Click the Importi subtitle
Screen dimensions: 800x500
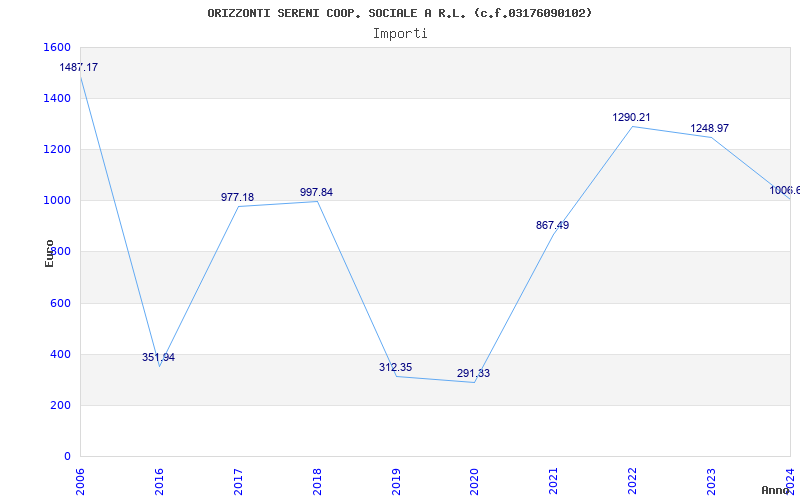click(400, 34)
